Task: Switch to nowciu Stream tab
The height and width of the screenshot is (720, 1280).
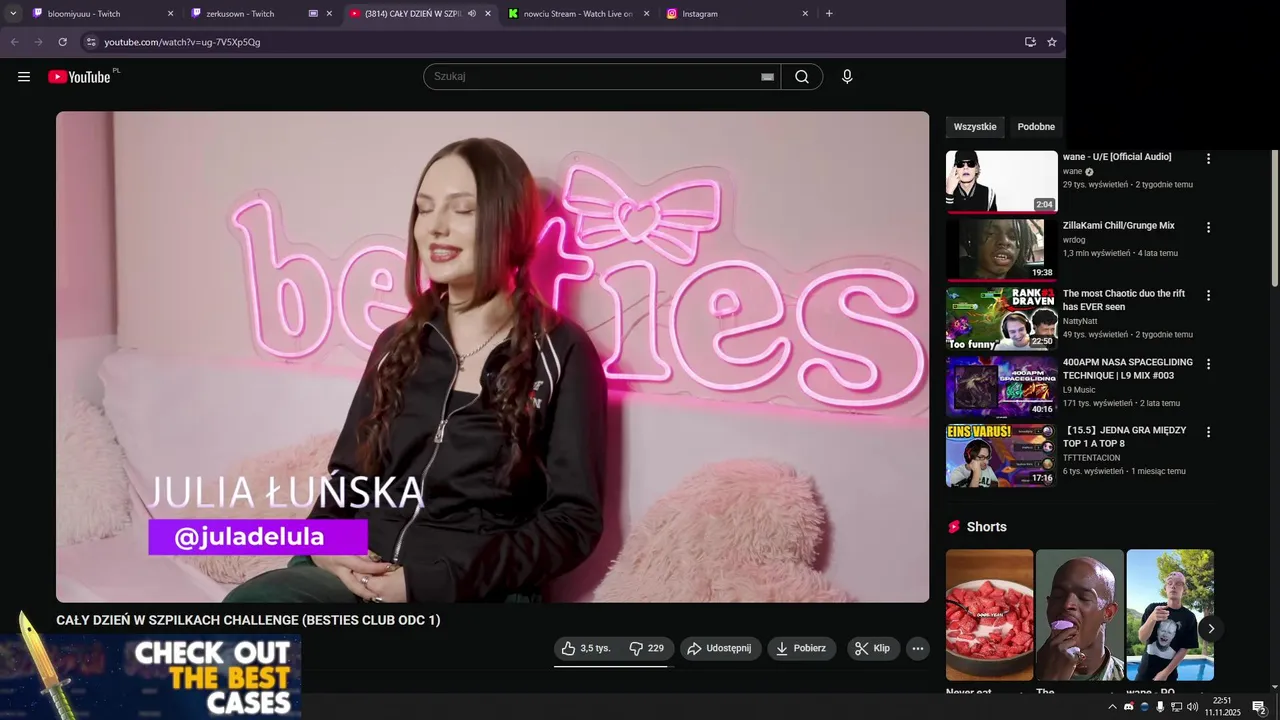Action: tap(577, 14)
